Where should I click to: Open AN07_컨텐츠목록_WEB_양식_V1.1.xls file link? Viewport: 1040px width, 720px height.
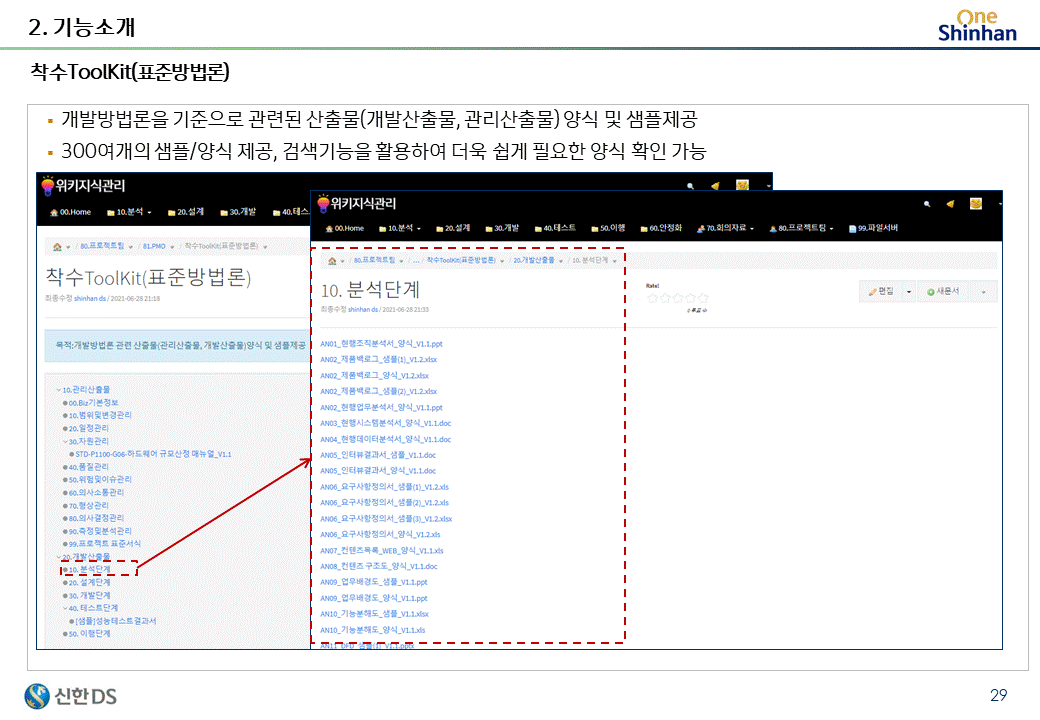pyautogui.click(x=381, y=551)
